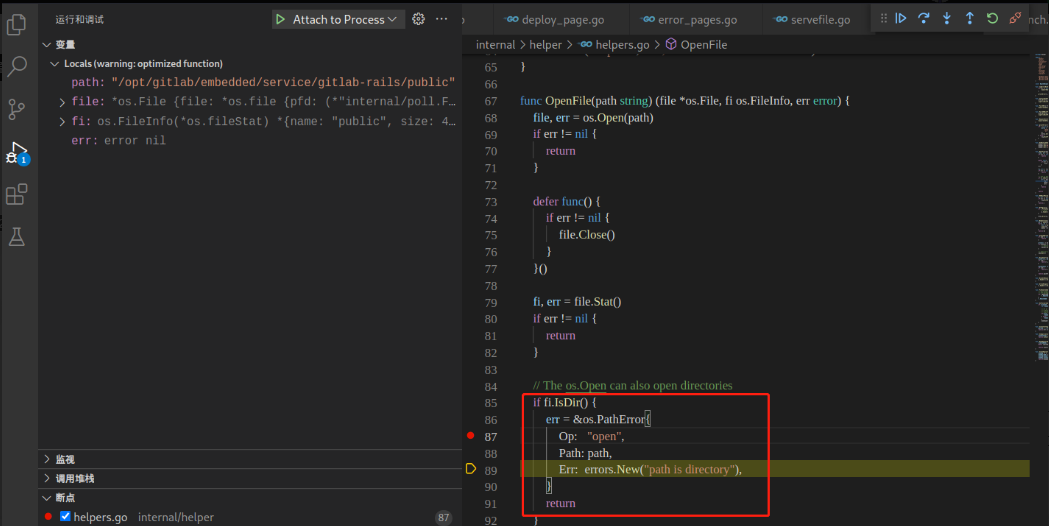Viewport: 1049px width, 526px height.
Task: Open the Source Control view
Action: pyautogui.click(x=16, y=109)
